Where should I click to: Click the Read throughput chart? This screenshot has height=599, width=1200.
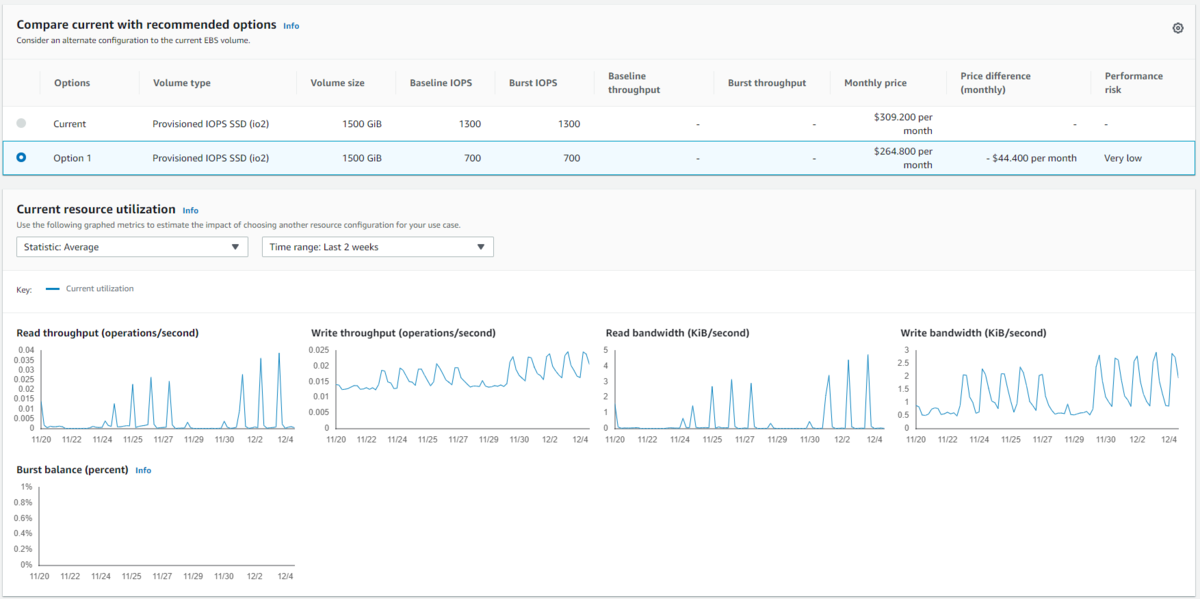(x=166, y=389)
